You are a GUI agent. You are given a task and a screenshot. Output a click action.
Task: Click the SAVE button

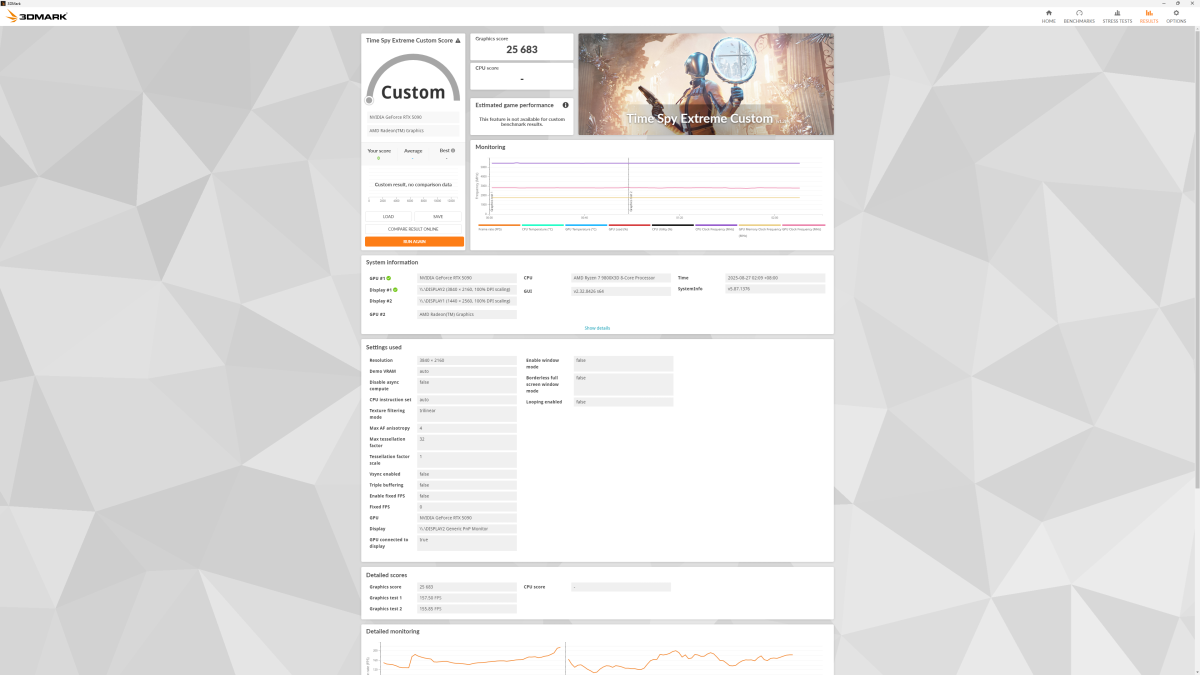438,216
